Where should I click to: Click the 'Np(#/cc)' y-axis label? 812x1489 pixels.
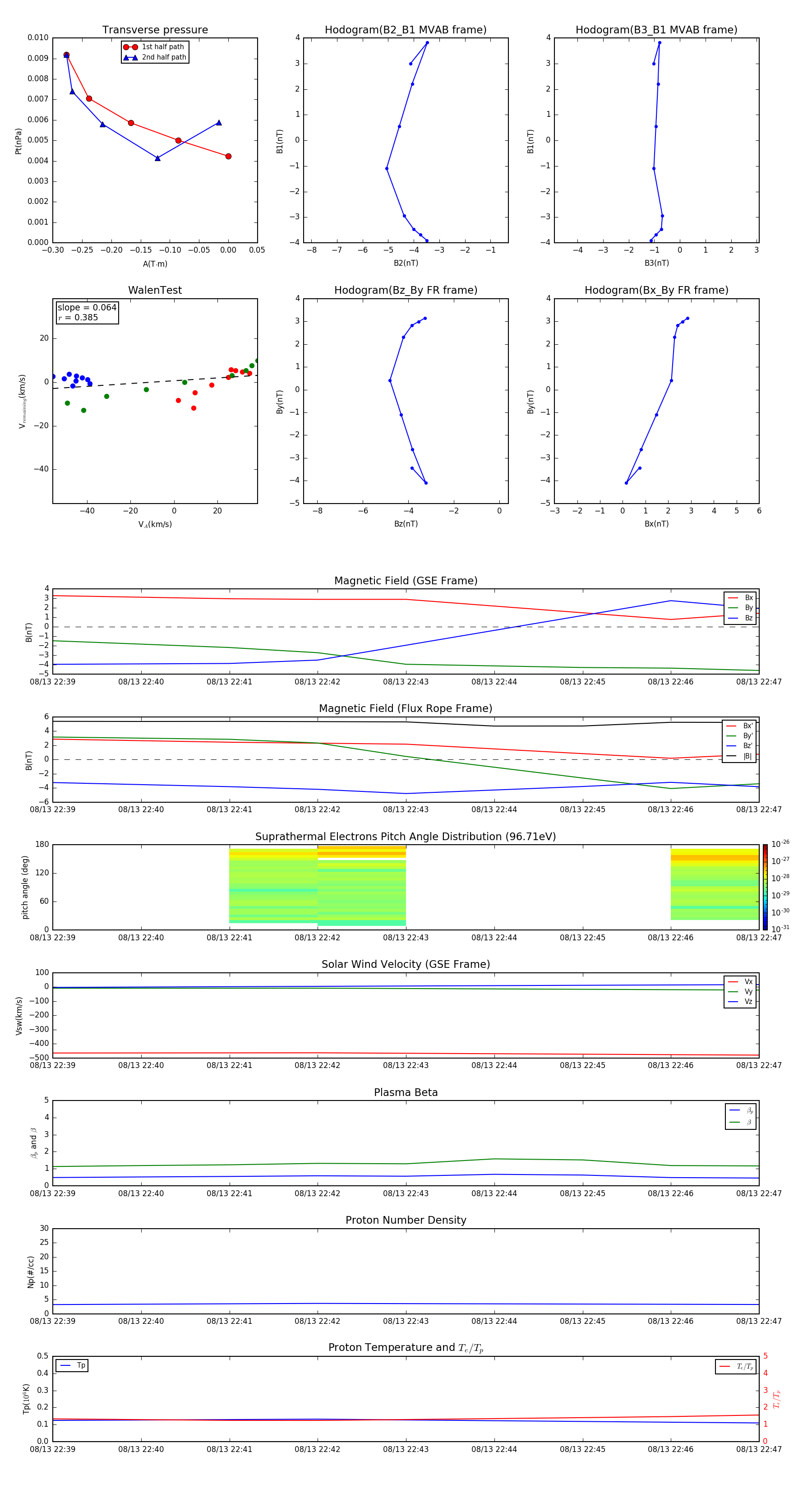(31, 1271)
